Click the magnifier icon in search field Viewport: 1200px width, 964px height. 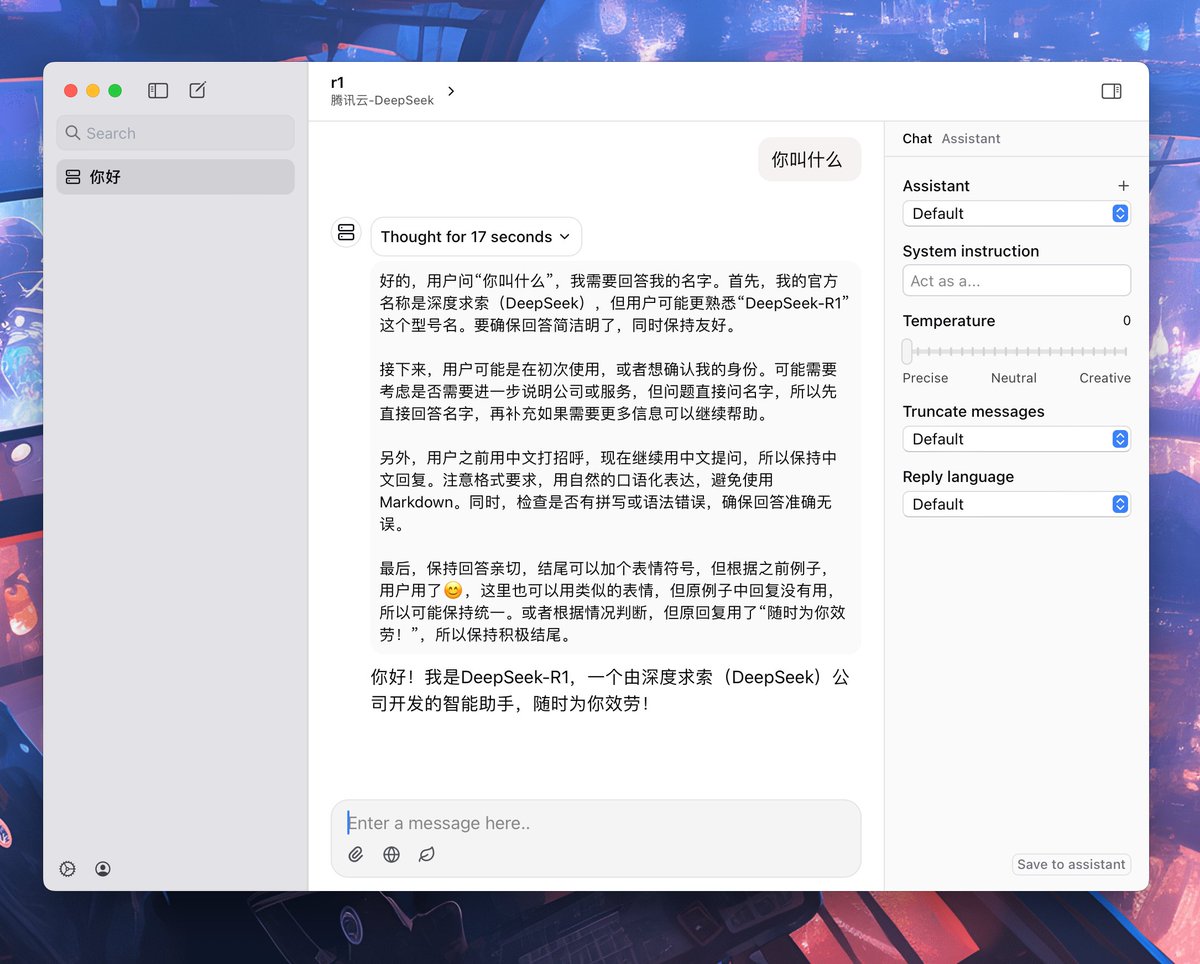coord(73,133)
